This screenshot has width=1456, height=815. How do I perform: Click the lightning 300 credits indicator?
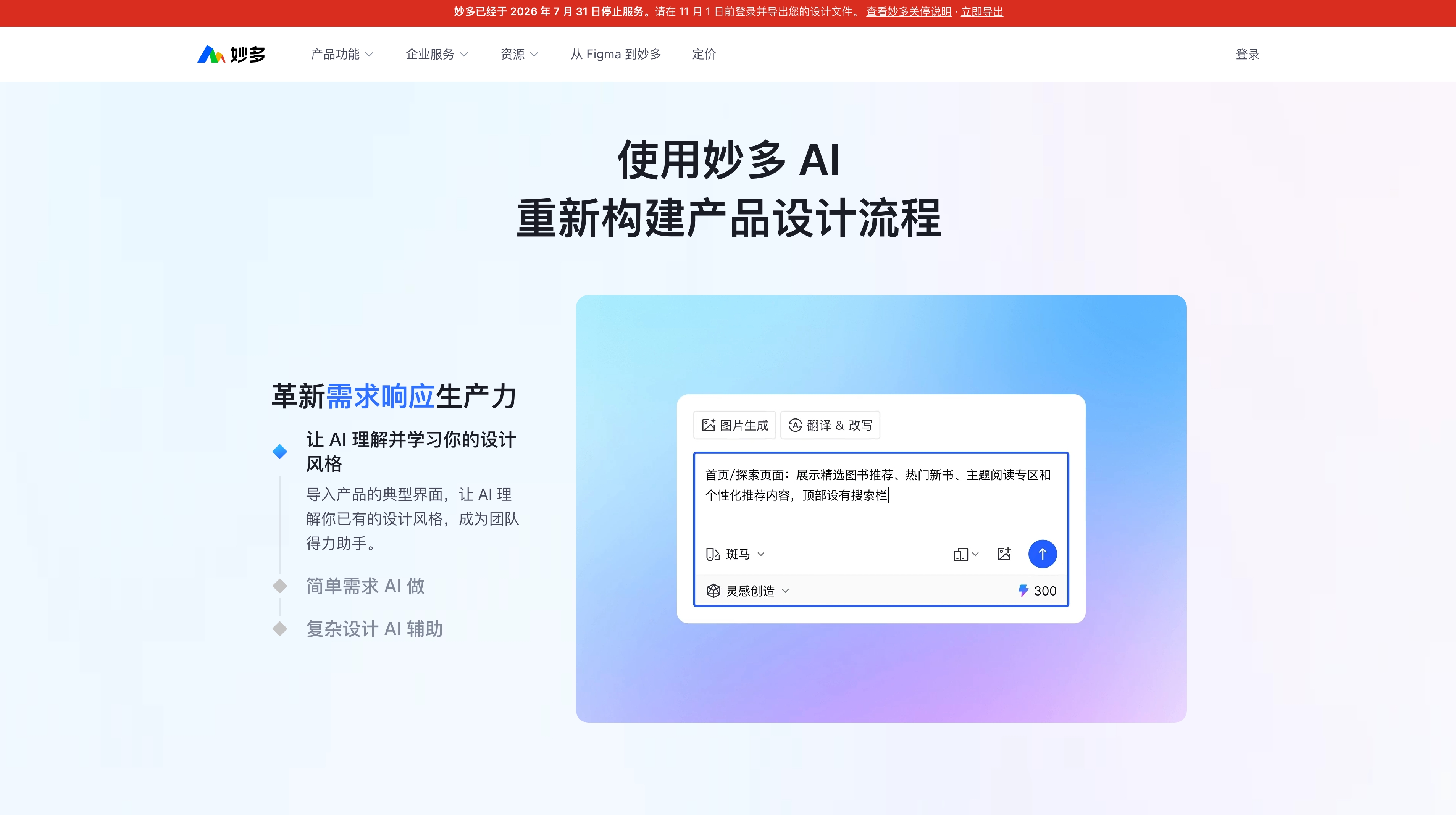coord(1037,591)
